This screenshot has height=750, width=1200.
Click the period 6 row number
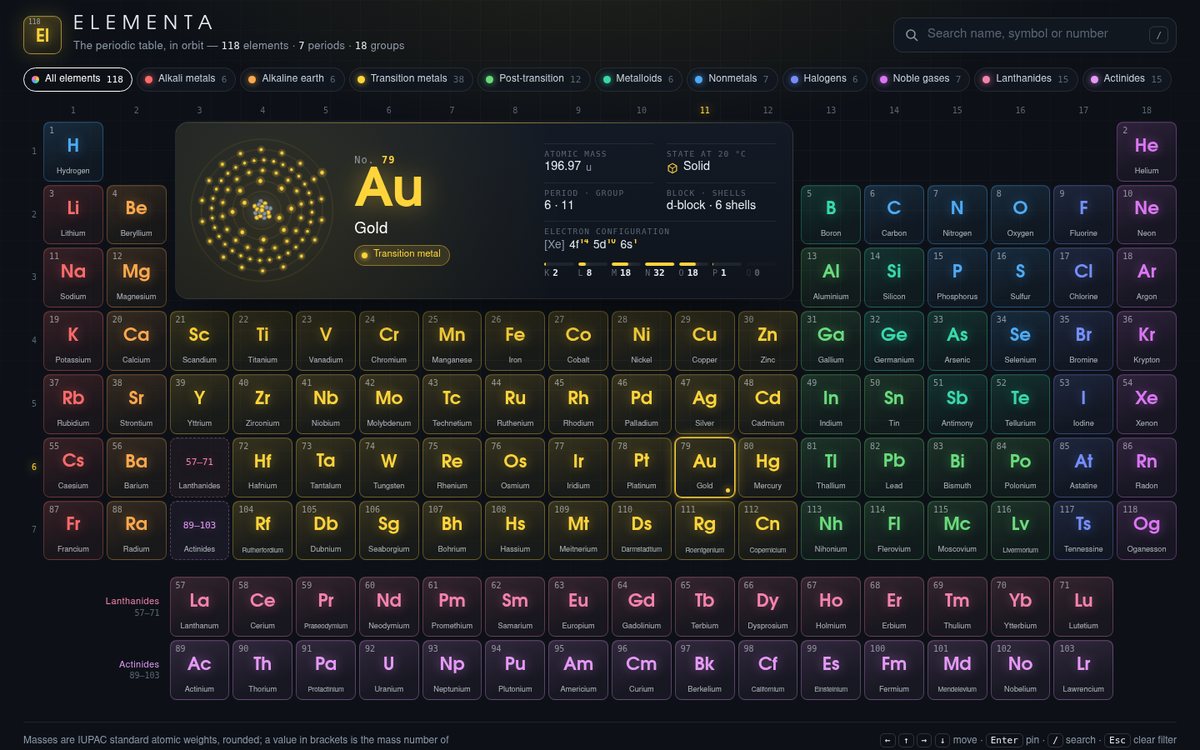pos(34,467)
